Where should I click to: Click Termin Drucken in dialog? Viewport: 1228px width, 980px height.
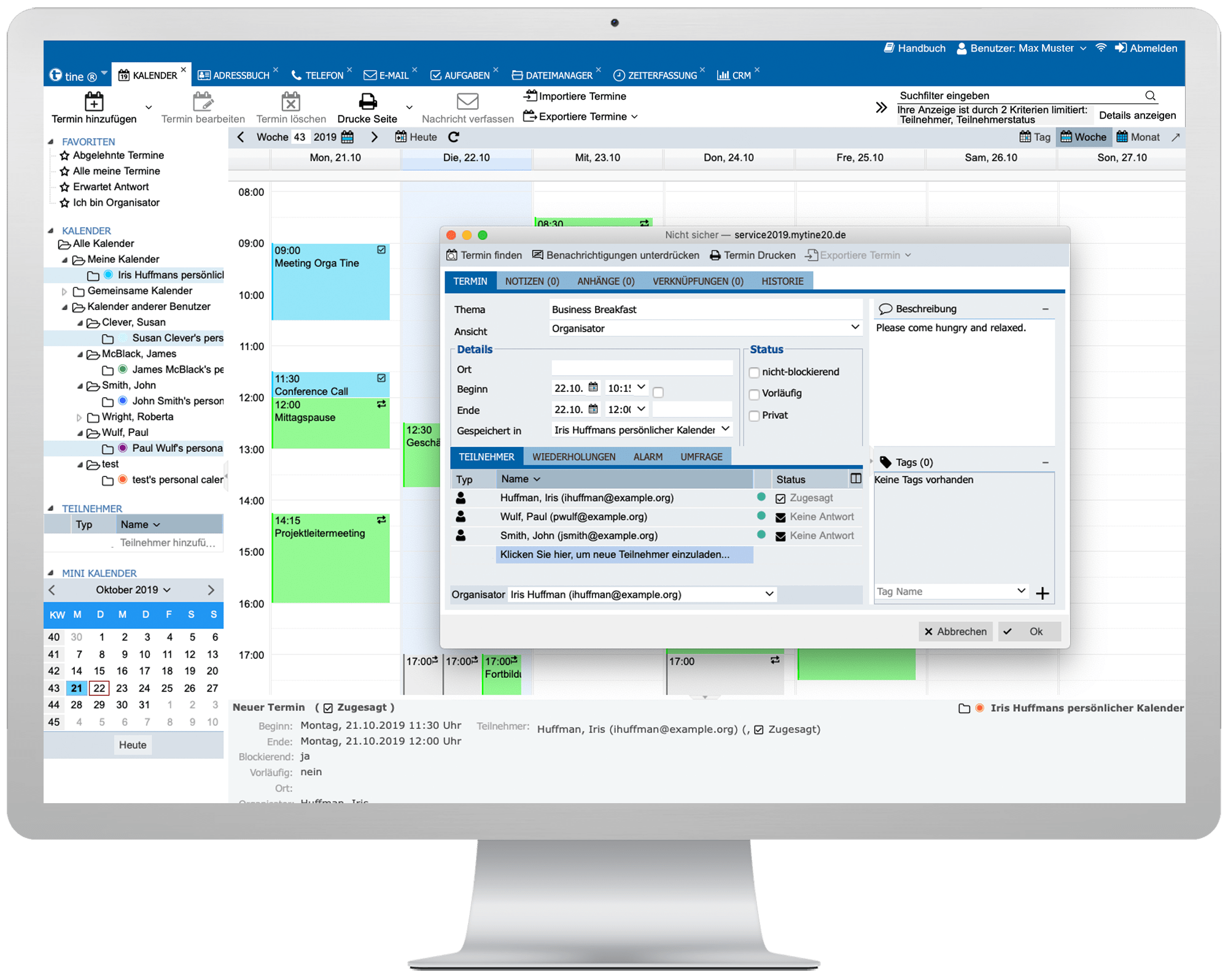click(x=752, y=255)
